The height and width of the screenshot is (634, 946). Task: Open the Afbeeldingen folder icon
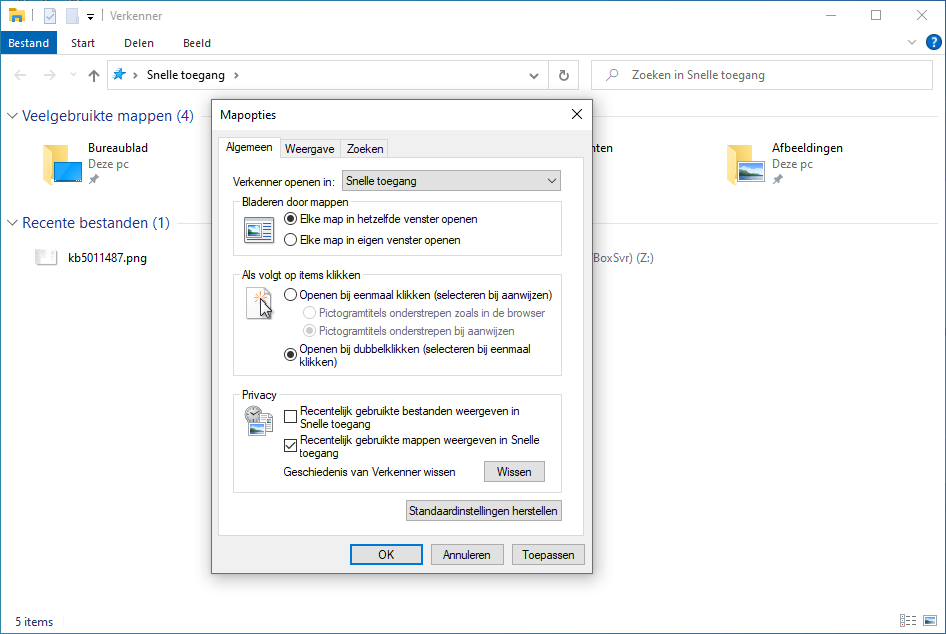745,164
